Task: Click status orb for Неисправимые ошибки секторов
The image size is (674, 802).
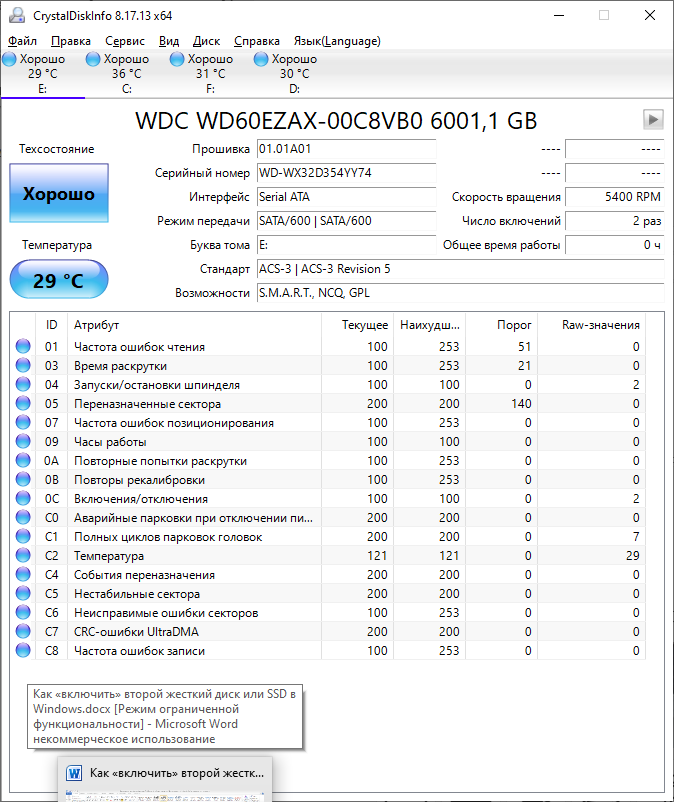Action: click(x=23, y=612)
